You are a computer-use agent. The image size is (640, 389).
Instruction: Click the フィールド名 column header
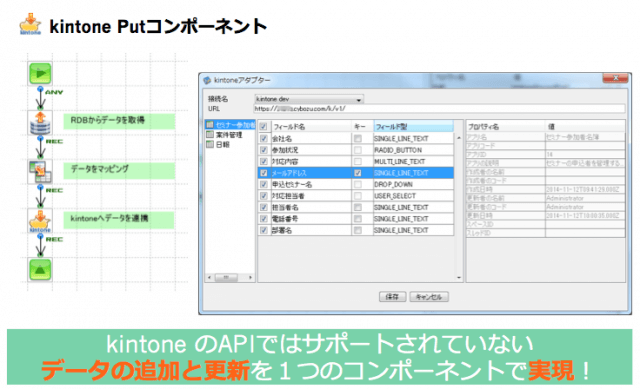coord(310,127)
